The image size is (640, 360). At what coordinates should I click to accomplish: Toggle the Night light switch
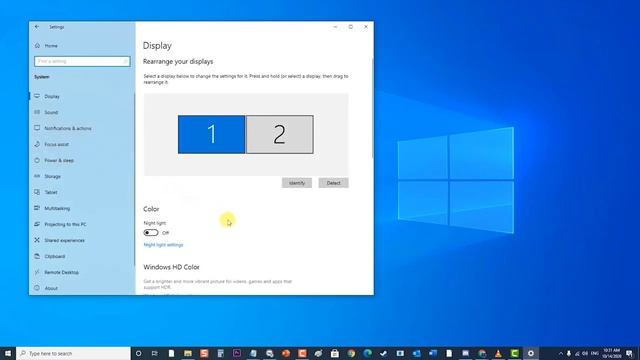point(151,233)
